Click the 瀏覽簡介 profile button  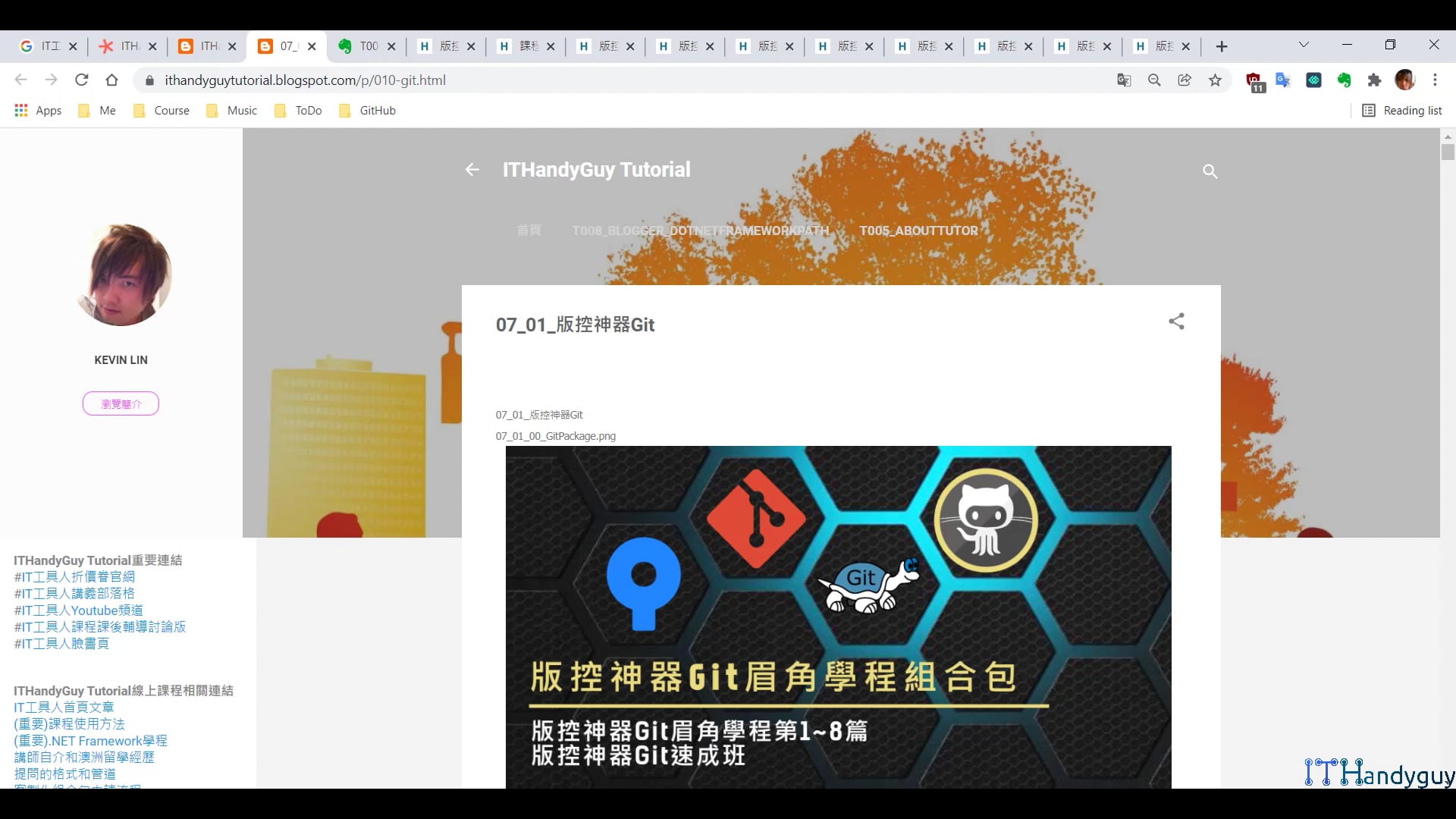(121, 403)
